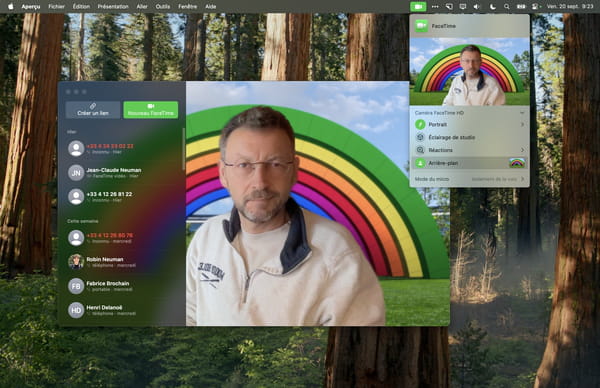
Task: Click Robin Neuman's photo avatar
Action: [76, 262]
